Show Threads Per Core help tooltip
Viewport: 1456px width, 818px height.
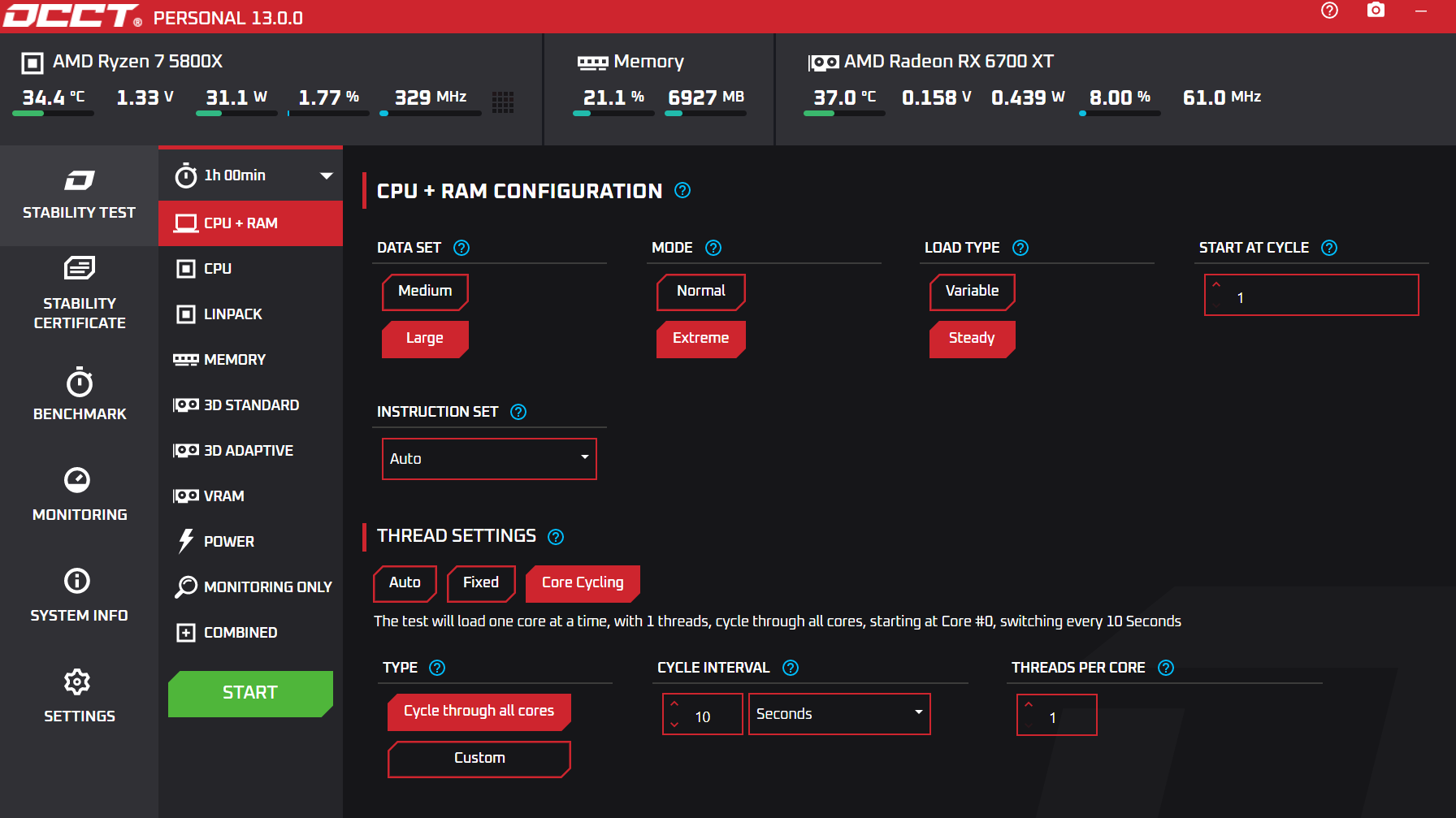tap(1166, 668)
